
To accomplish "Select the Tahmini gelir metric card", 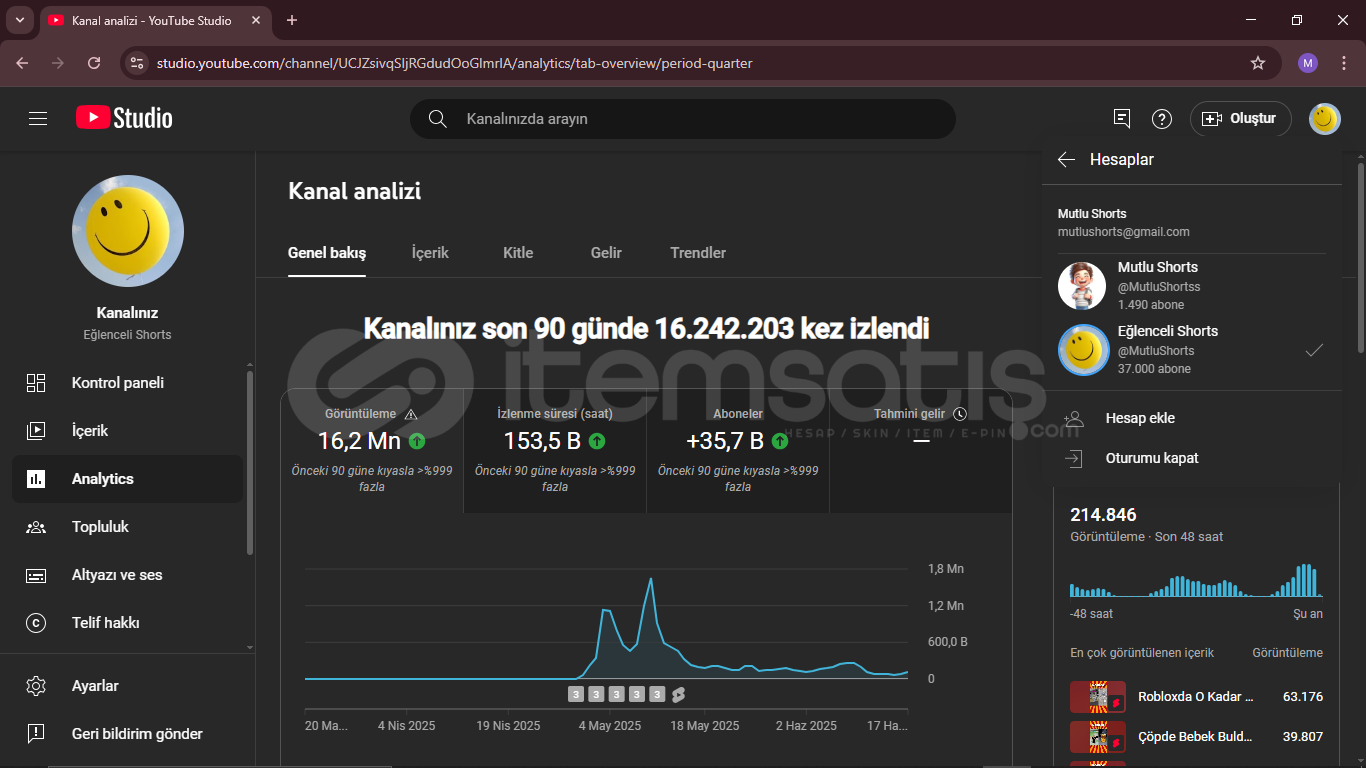I will (x=921, y=451).
